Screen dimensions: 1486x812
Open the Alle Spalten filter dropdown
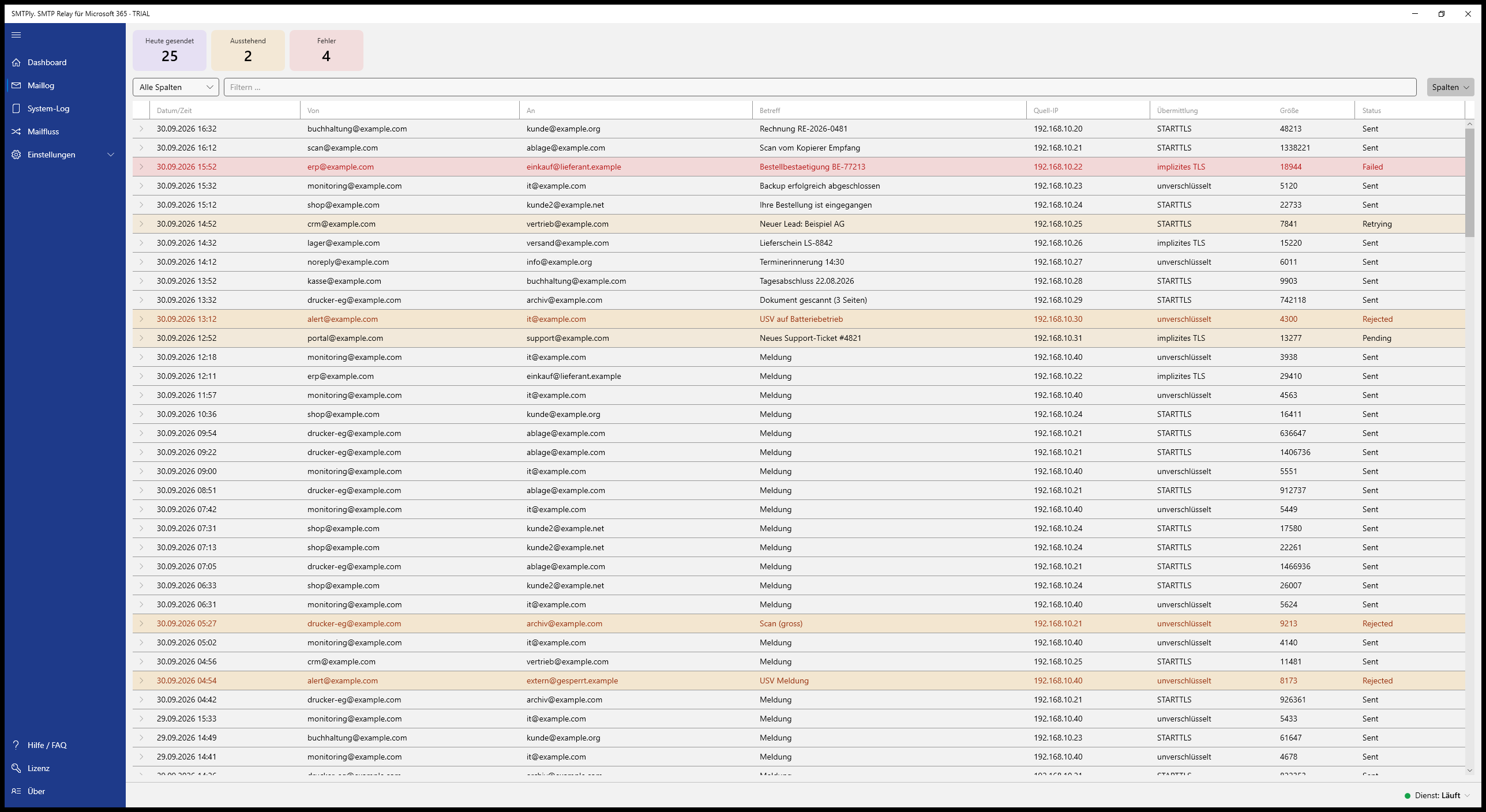pyautogui.click(x=176, y=87)
